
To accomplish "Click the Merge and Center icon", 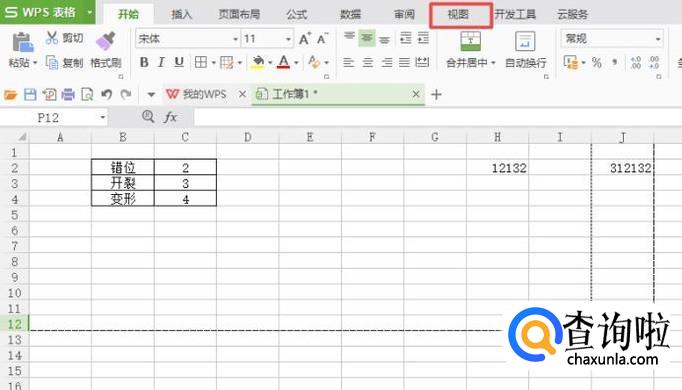I will (x=470, y=41).
